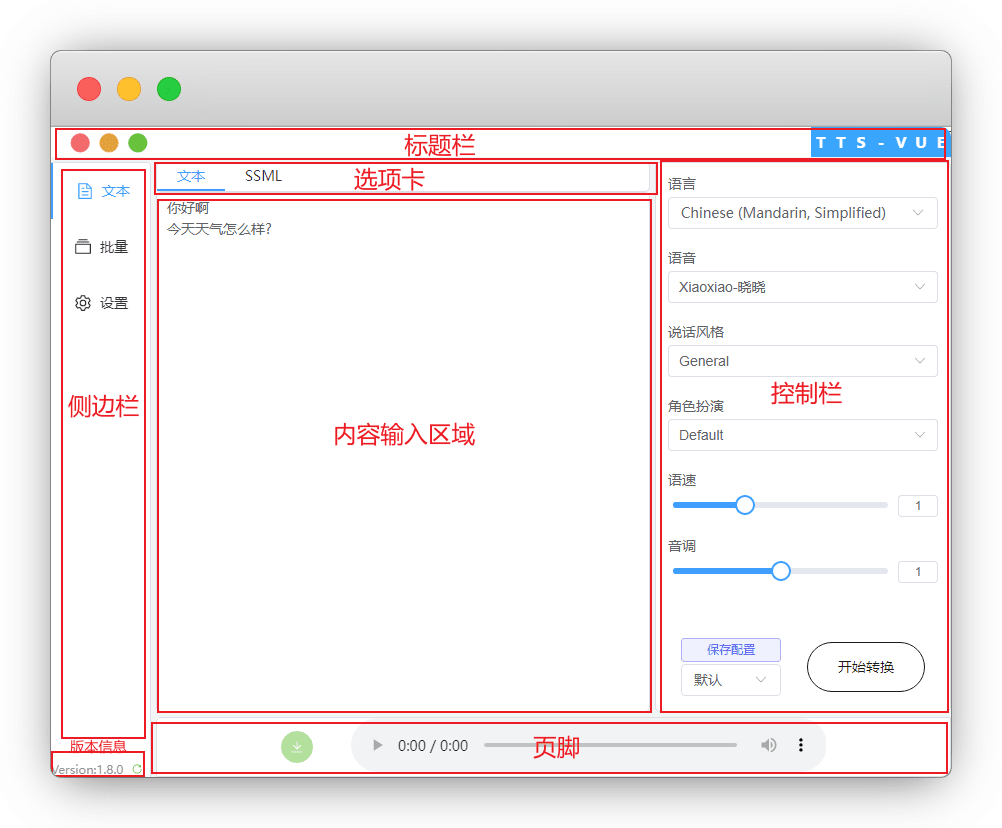
Task: Expand the 语言 language dropdown
Action: click(802, 213)
